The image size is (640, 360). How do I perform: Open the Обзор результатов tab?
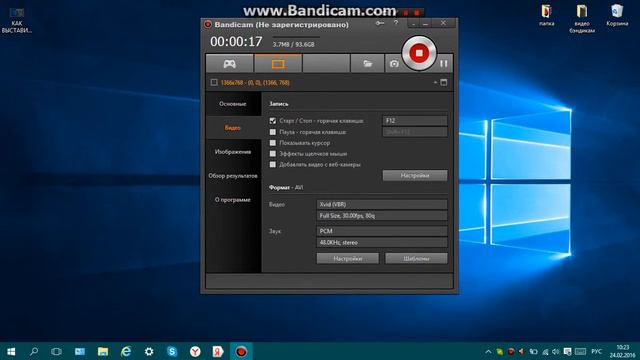[233, 176]
